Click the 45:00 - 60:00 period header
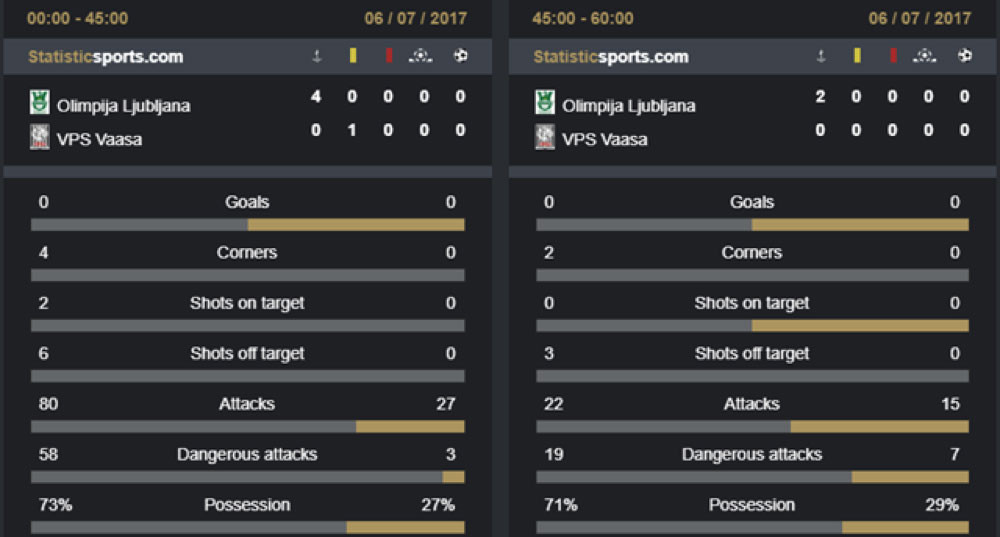Screen dimensions: 1000x537 582,18
